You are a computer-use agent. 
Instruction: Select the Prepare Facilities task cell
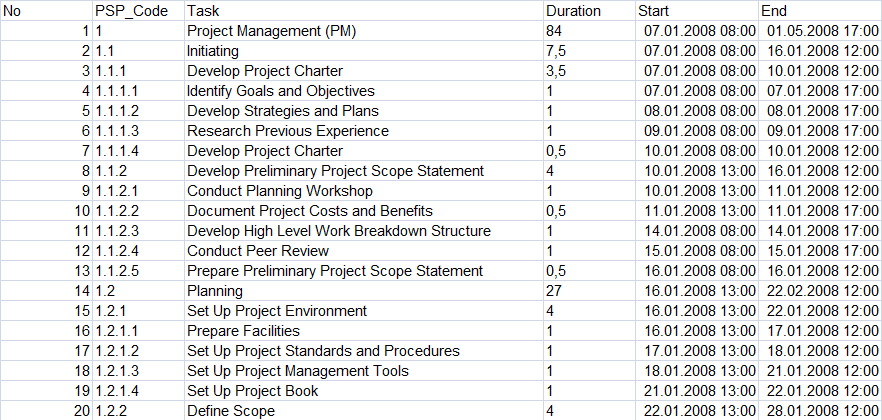(x=364, y=331)
